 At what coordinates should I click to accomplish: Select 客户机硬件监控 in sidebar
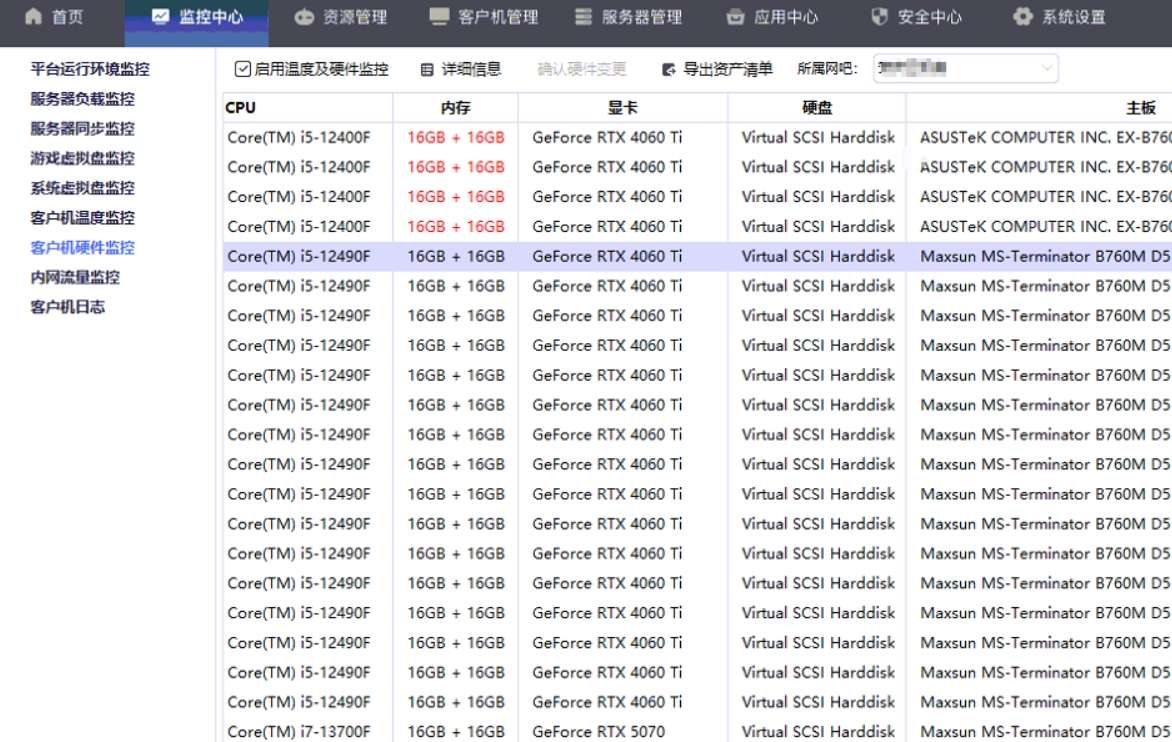[82, 247]
